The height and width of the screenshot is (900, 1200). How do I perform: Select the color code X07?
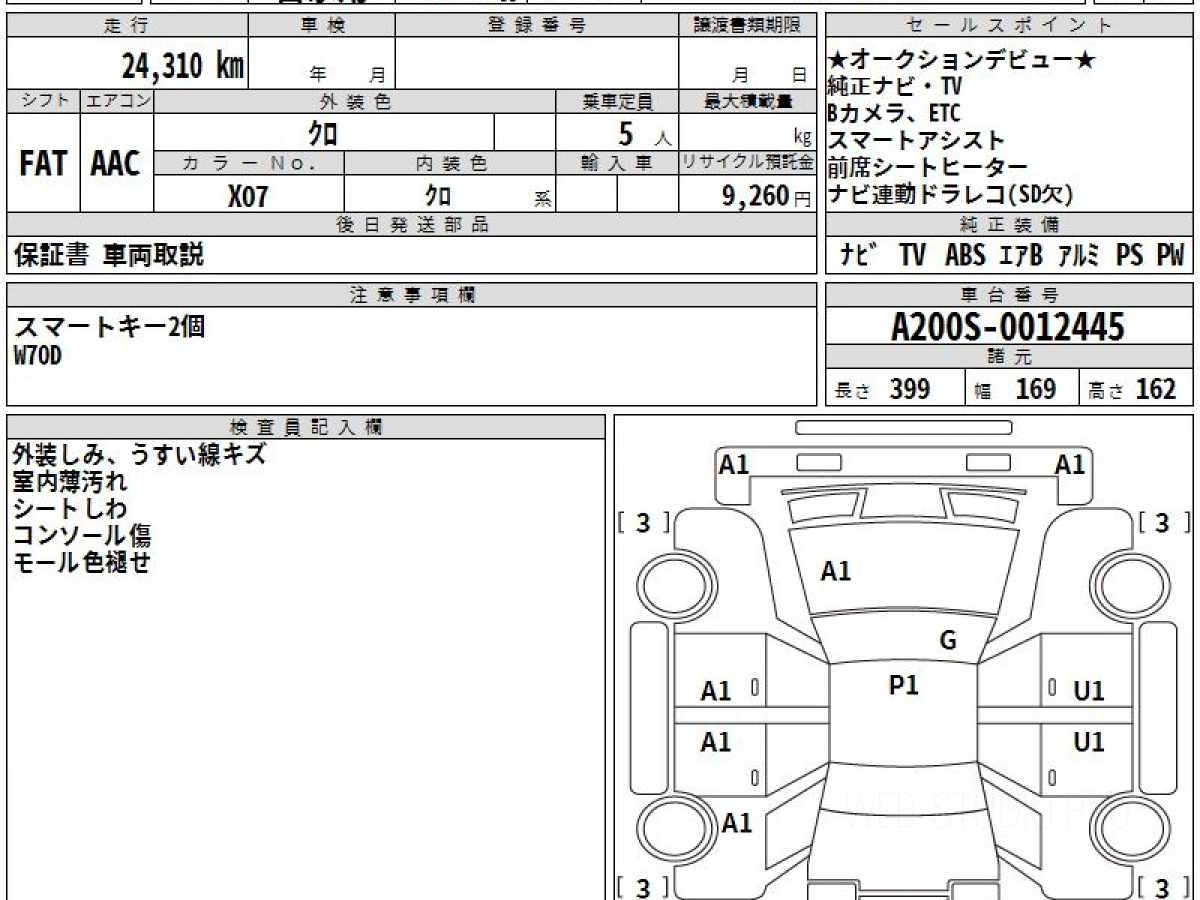tap(248, 196)
